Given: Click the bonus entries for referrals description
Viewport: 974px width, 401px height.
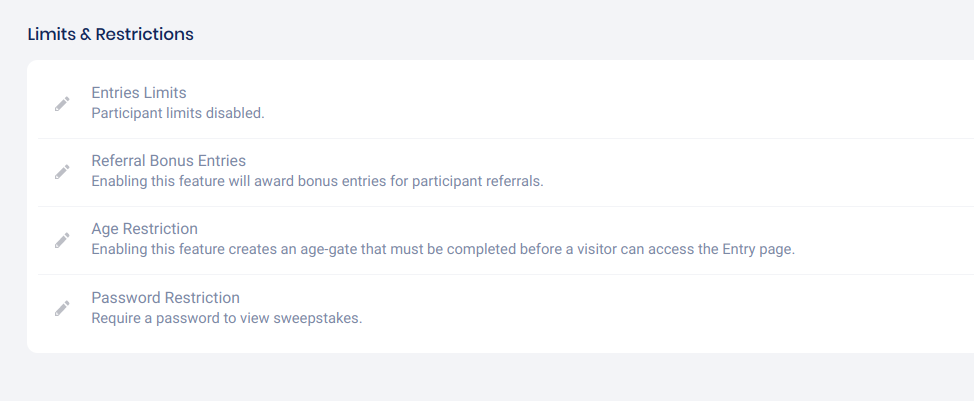Looking at the screenshot, I should click(x=317, y=181).
